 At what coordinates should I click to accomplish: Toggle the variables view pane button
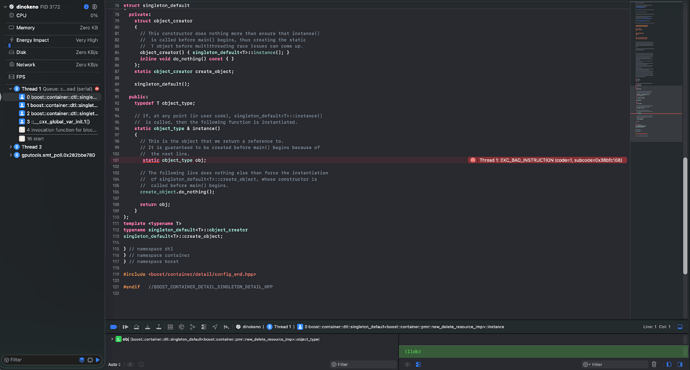click(669, 364)
